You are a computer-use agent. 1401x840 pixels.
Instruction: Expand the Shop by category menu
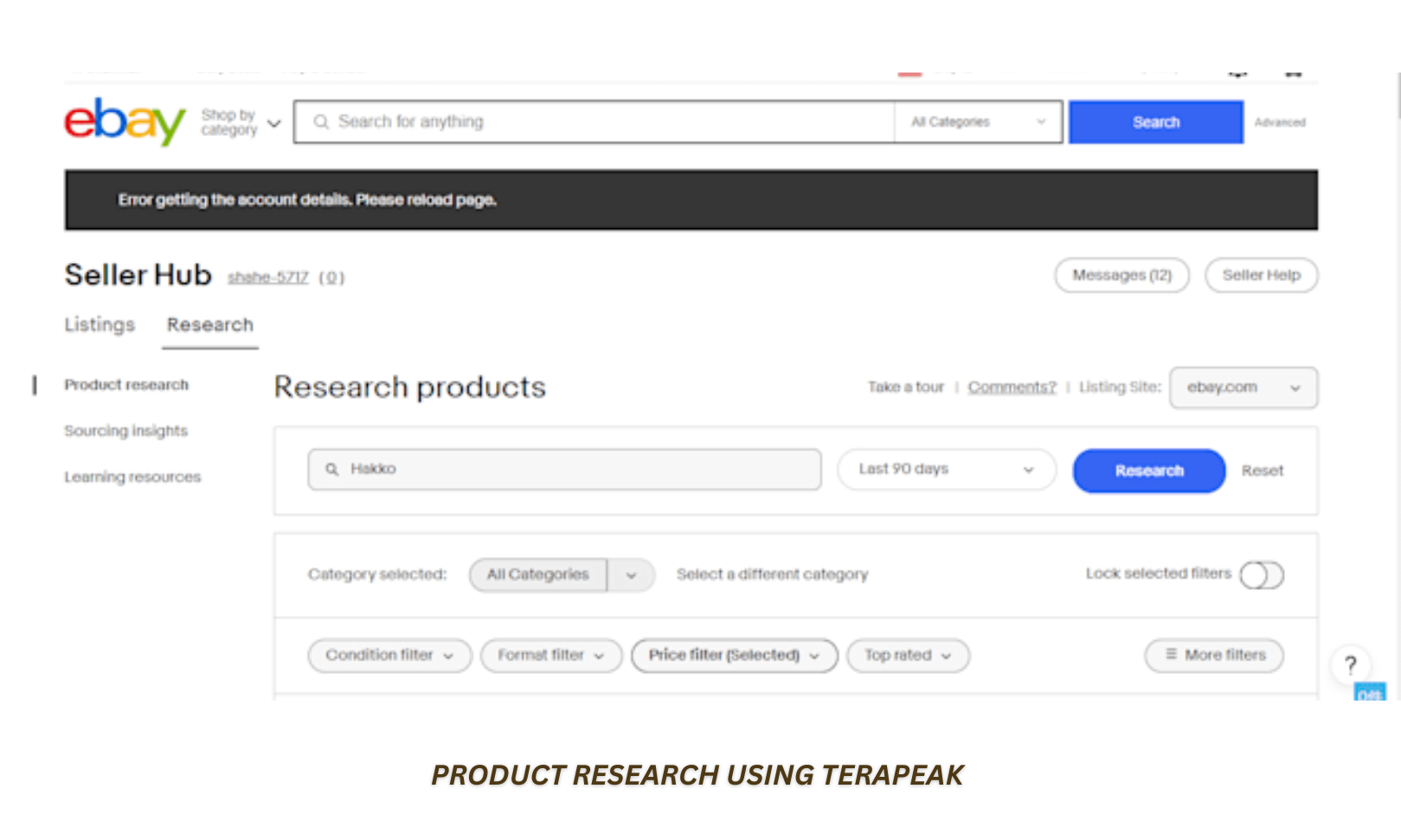point(241,122)
